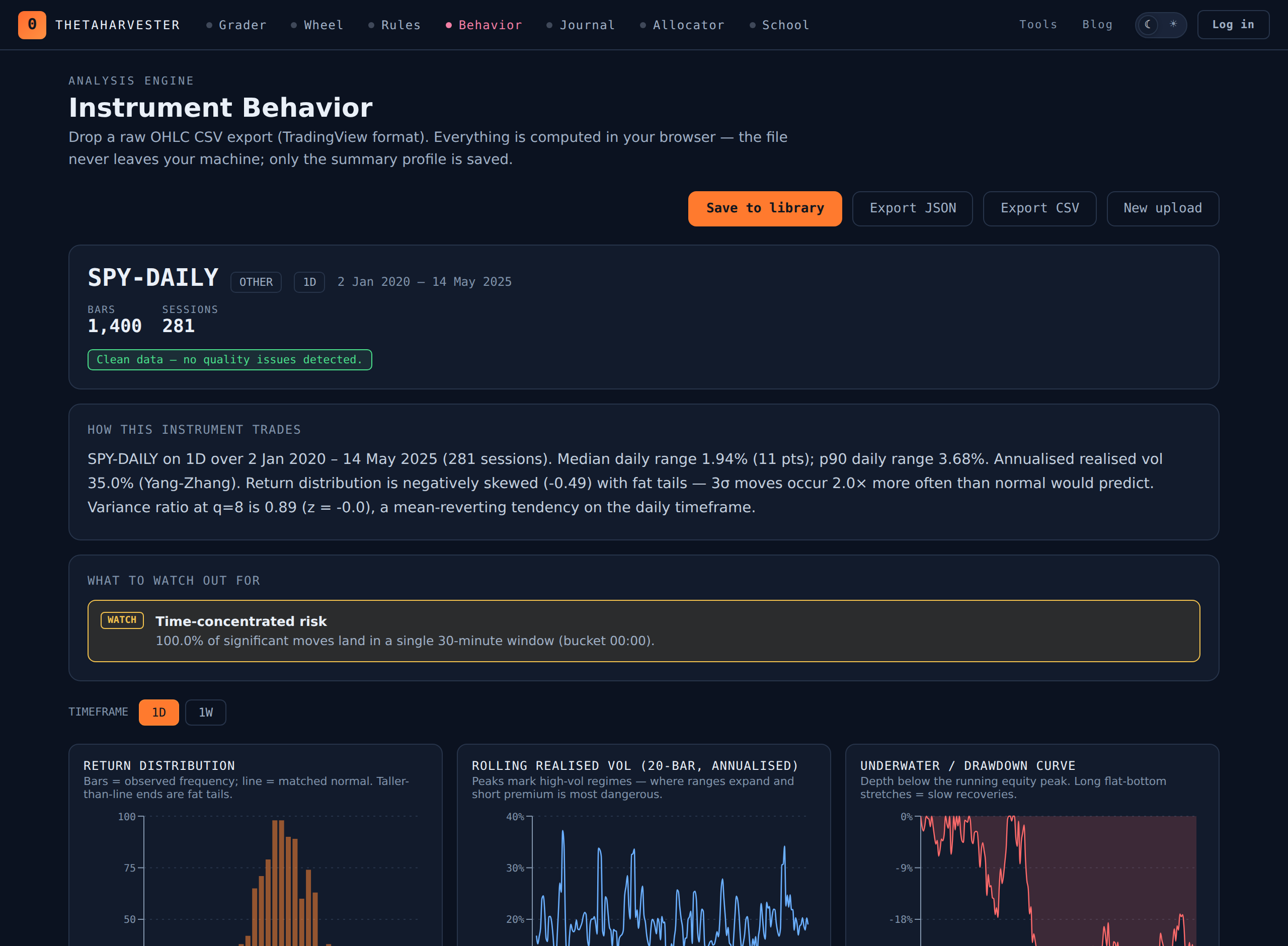The width and height of the screenshot is (1288, 946).
Task: Click the SPY-DAILY instrument title
Action: [x=153, y=278]
